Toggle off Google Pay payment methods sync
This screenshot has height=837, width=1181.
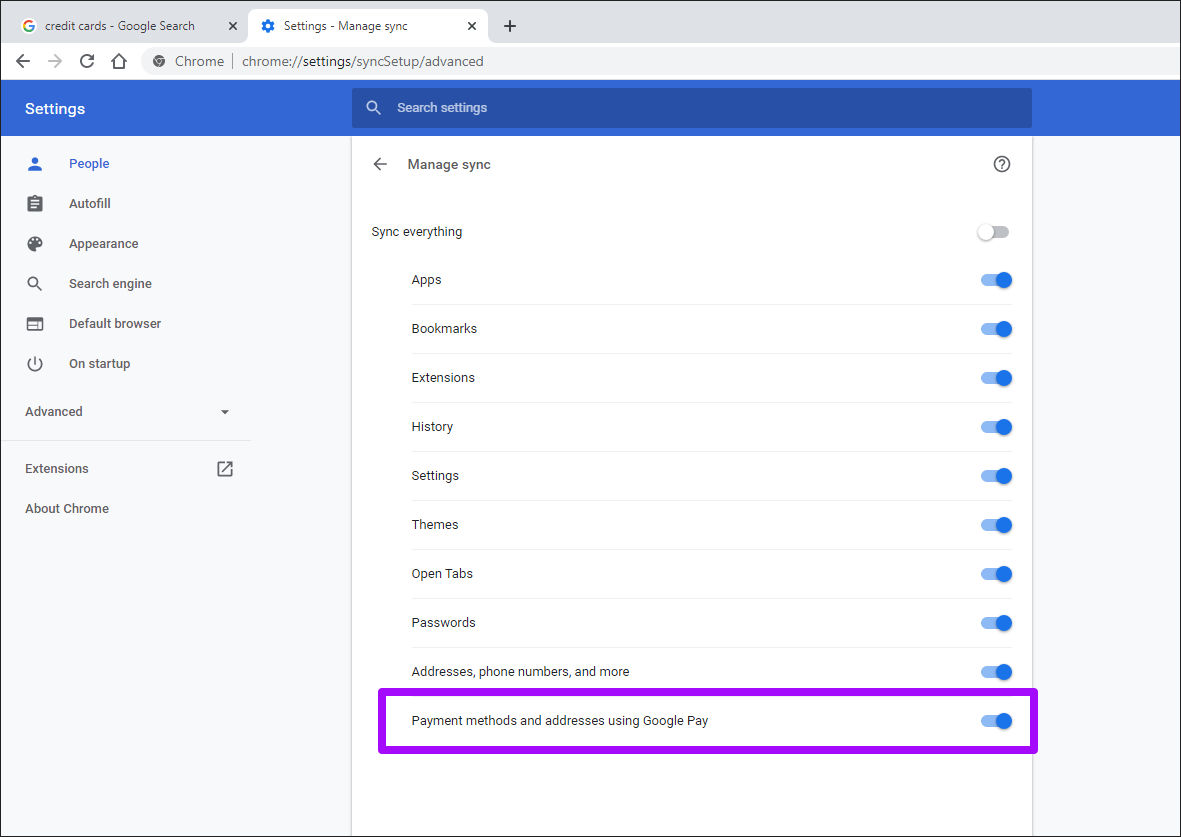coord(996,721)
